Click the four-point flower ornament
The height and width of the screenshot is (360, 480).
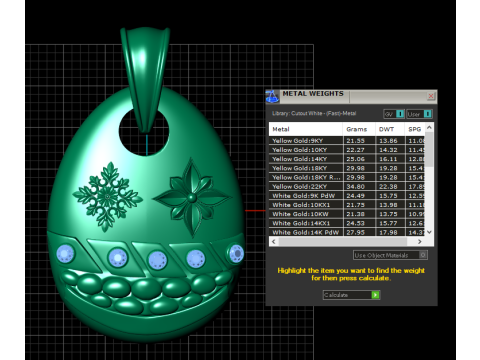click(192, 197)
